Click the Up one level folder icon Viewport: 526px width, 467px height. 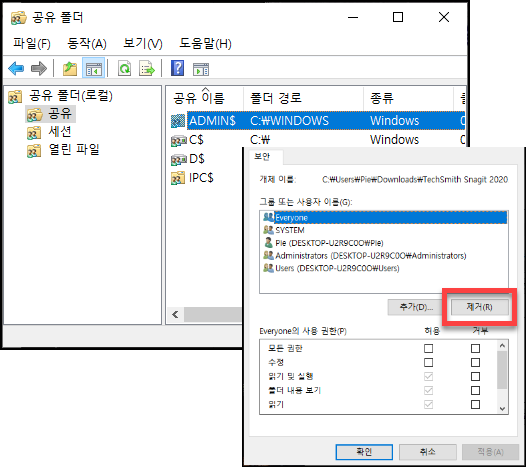point(70,68)
